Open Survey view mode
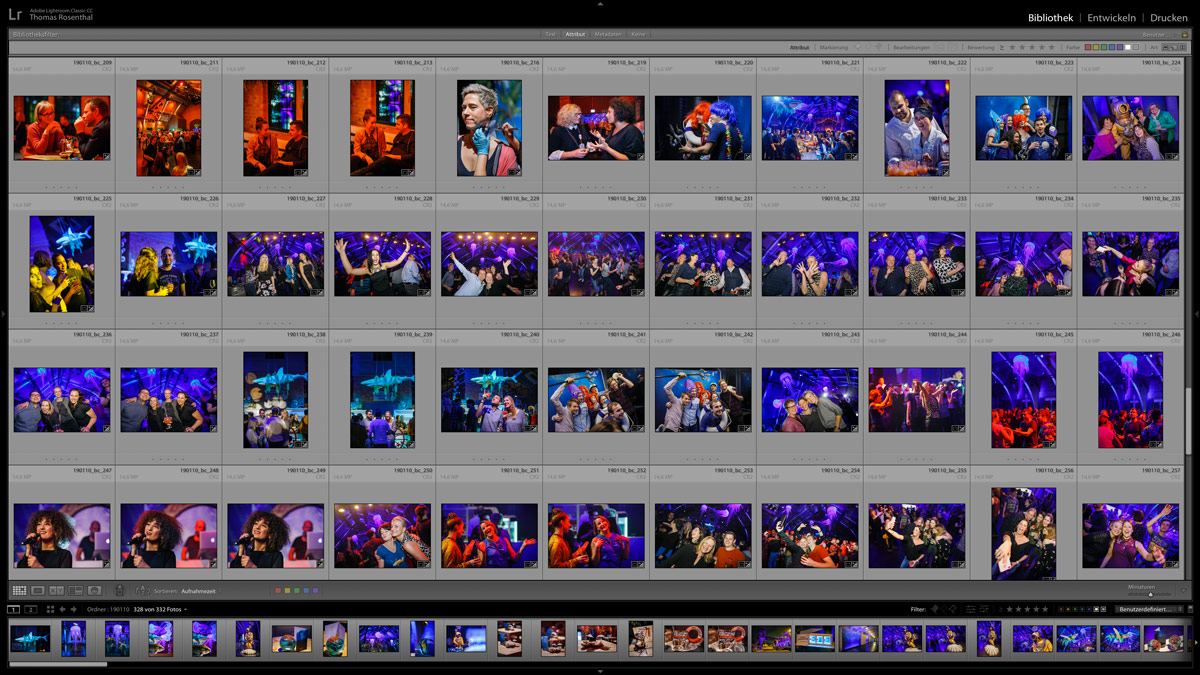1200x675 pixels. tap(76, 591)
